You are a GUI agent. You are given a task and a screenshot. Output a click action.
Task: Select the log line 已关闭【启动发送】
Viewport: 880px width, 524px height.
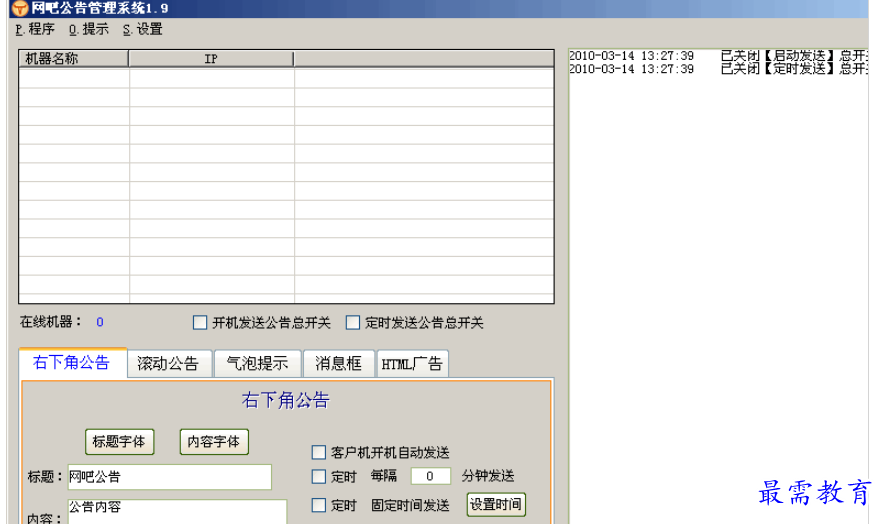tap(718, 56)
